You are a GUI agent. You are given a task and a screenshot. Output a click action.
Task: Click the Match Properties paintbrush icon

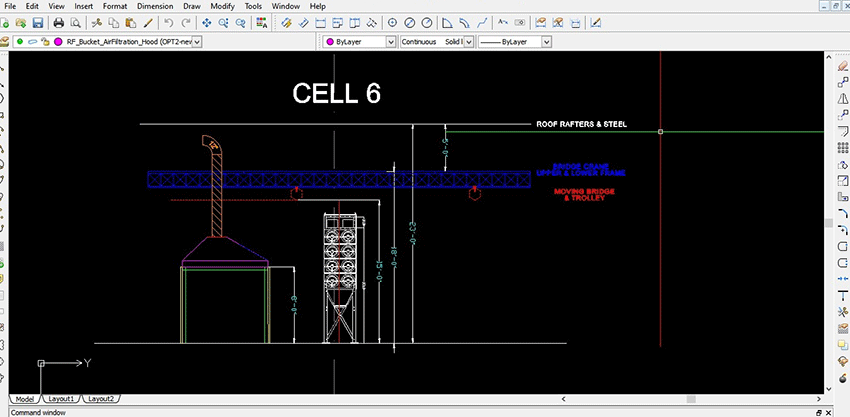(x=147, y=22)
